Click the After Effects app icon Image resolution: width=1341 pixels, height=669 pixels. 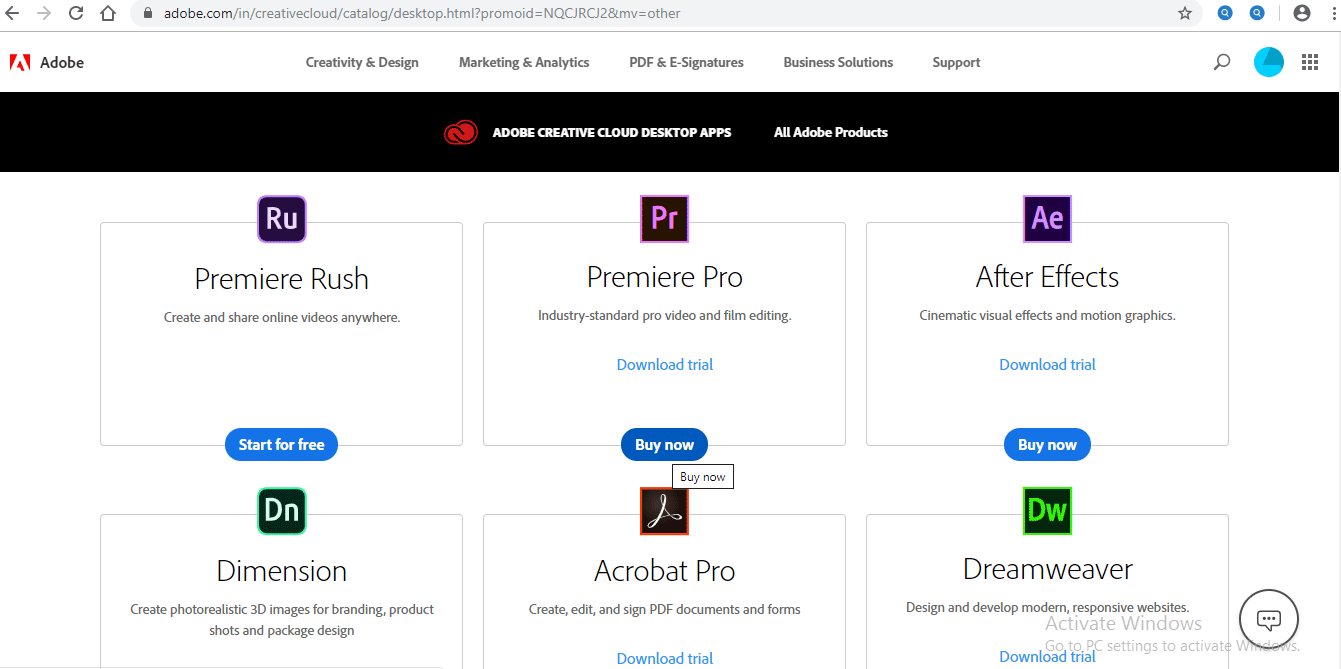(1047, 219)
